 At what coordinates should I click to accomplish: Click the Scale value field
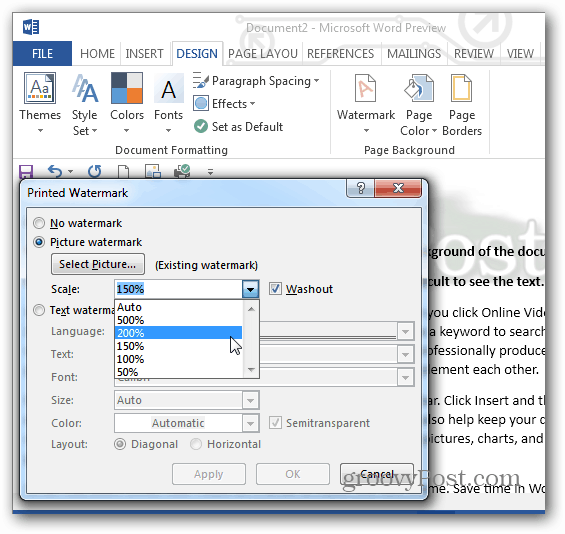[179, 289]
